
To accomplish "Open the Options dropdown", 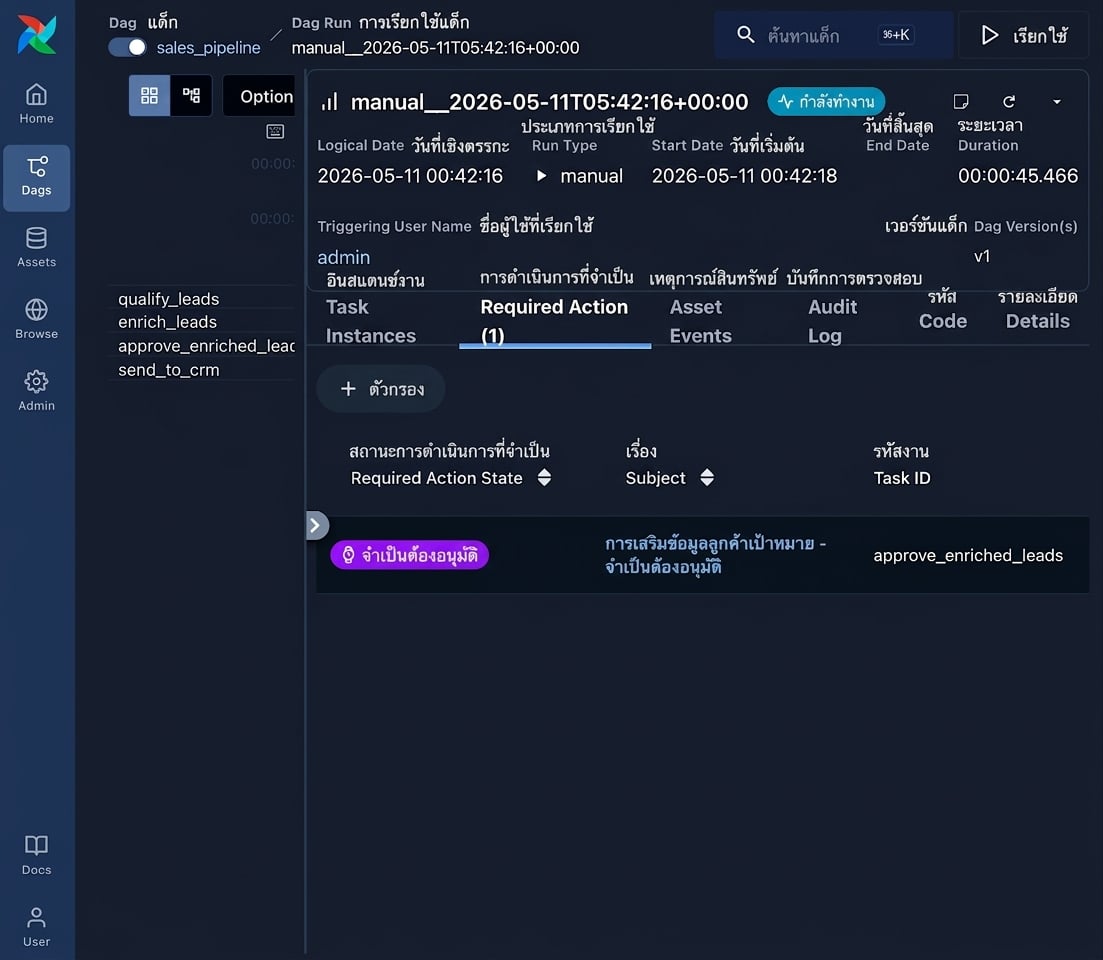I will [x=260, y=96].
